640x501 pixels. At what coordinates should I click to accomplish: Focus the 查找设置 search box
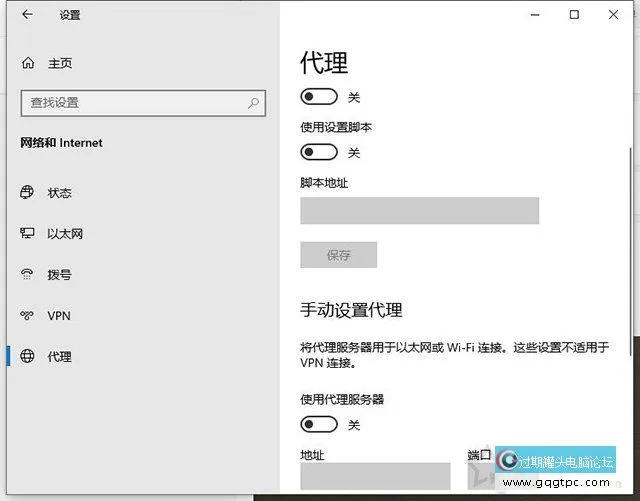tap(143, 103)
